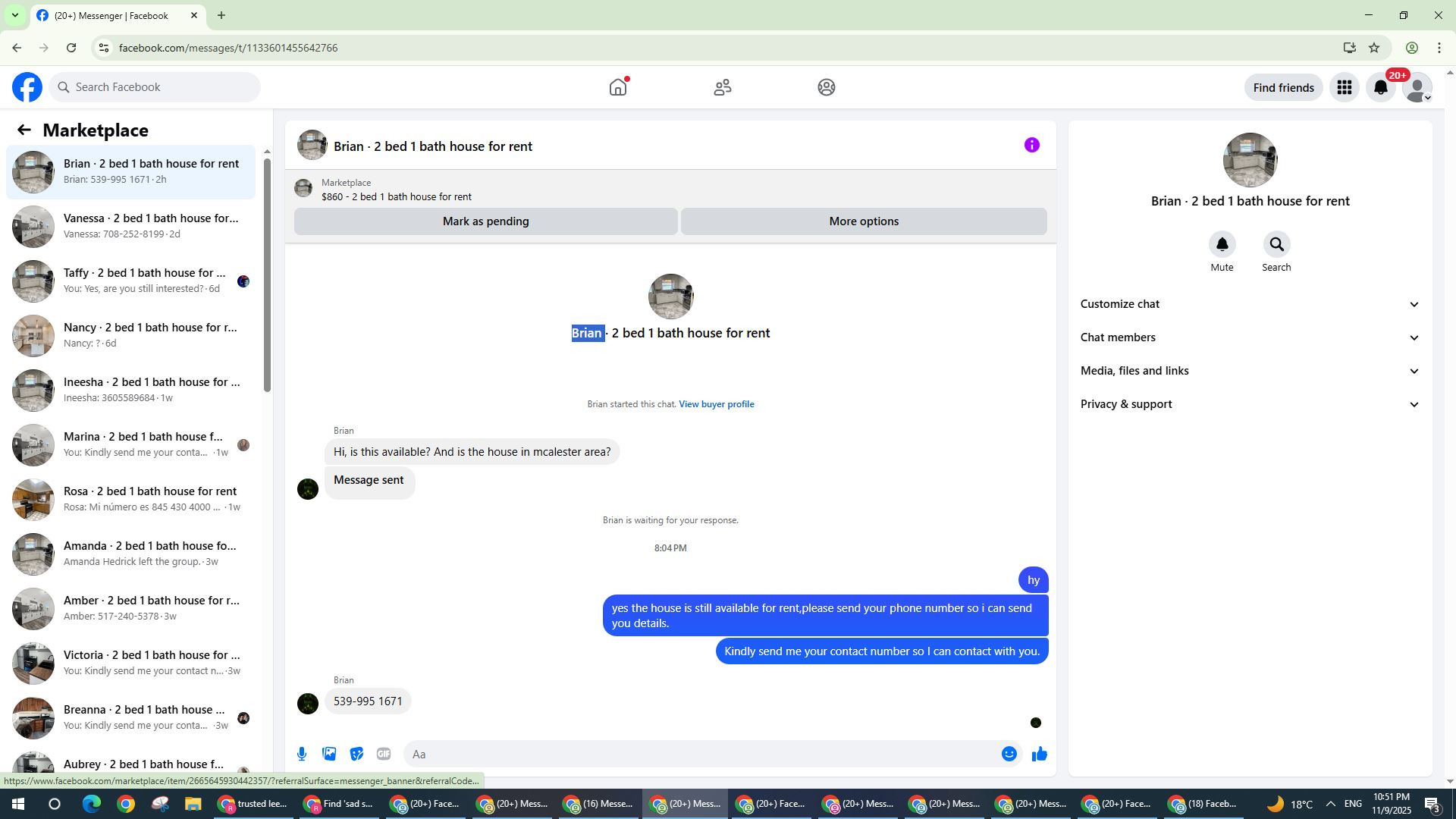View site information icon in address bar

104,48
